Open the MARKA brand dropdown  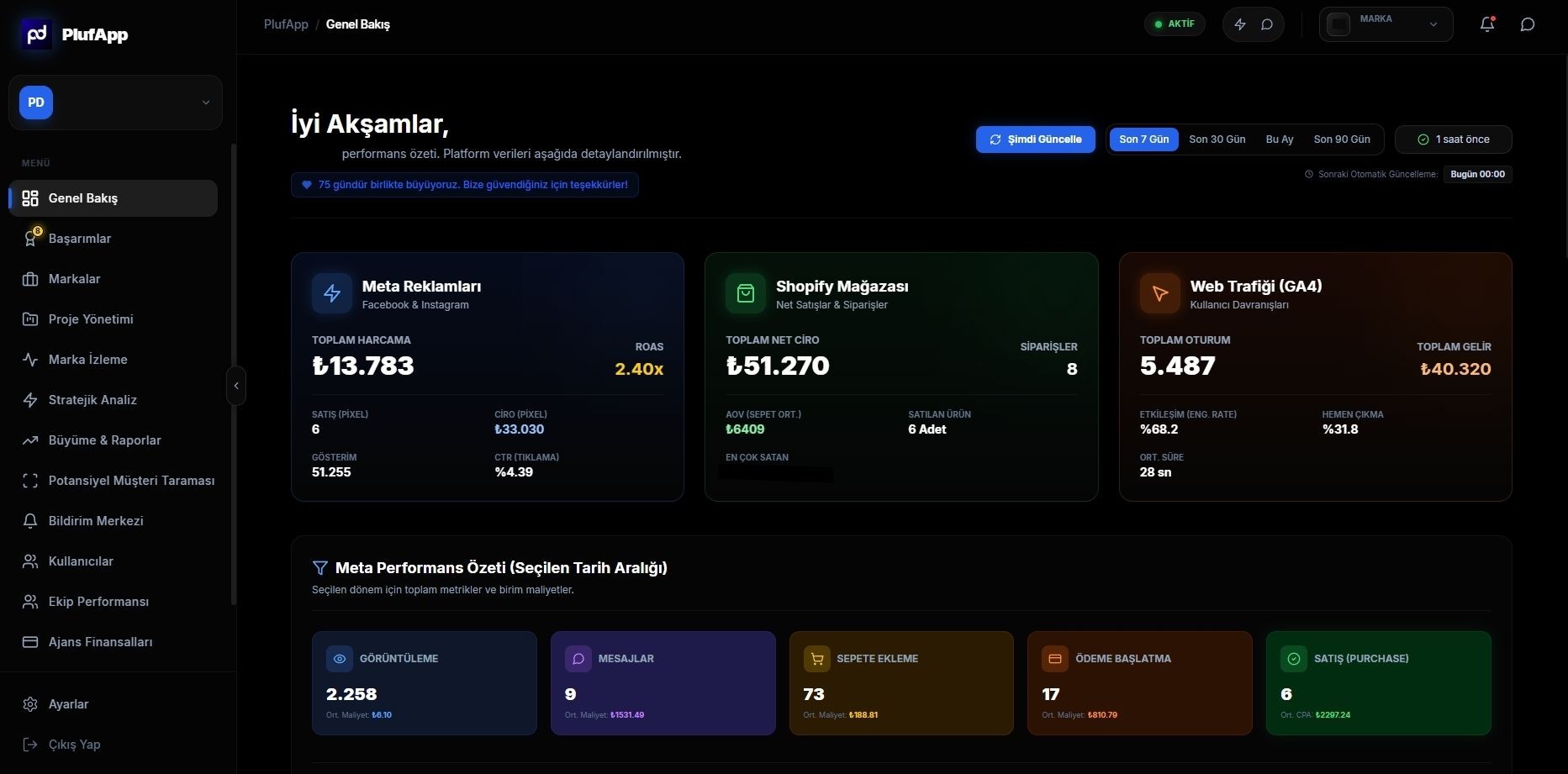click(1386, 24)
